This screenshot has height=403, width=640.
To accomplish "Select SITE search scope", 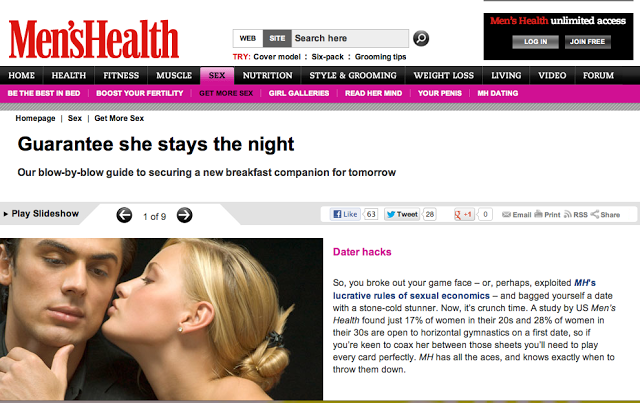I will coord(277,38).
